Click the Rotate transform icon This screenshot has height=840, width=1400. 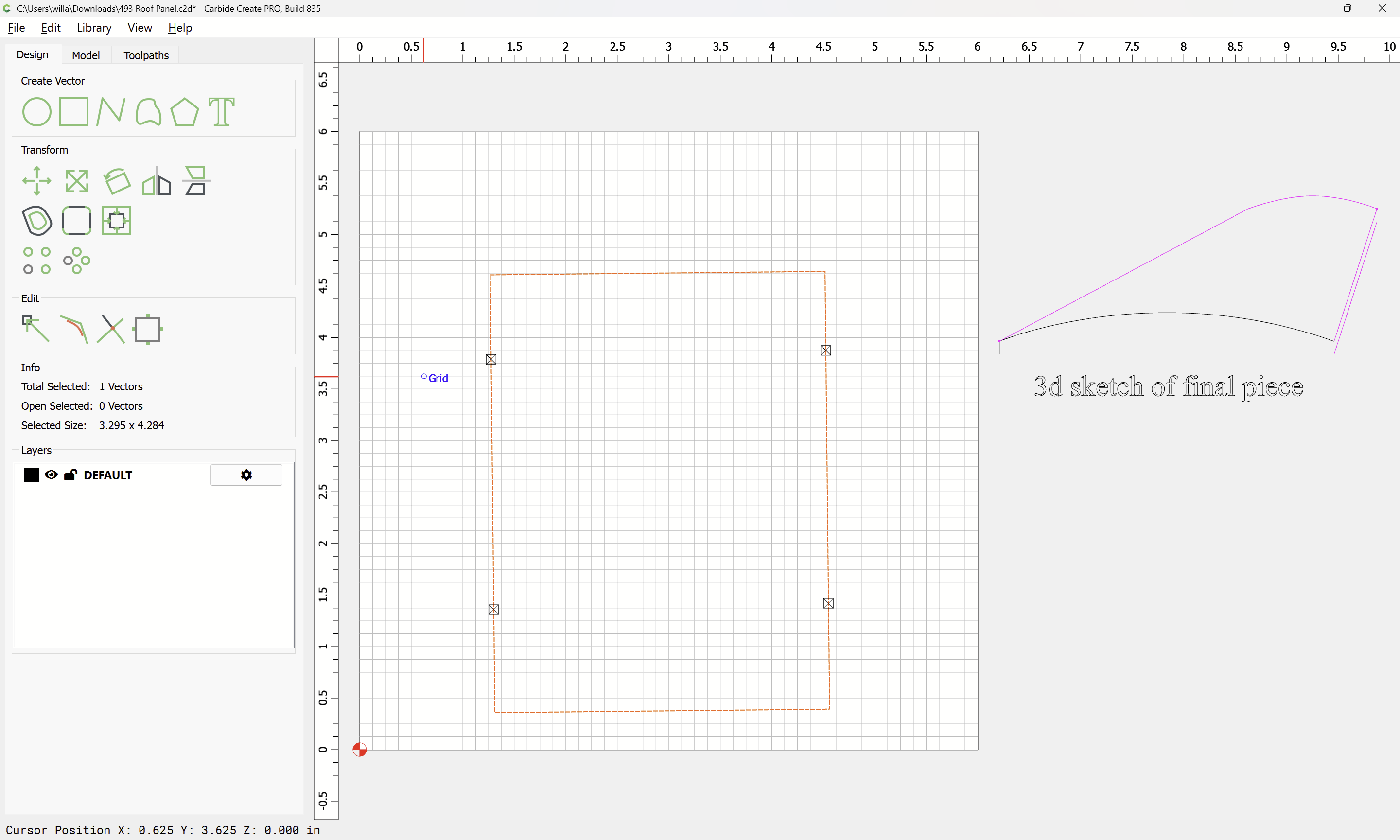tap(117, 181)
